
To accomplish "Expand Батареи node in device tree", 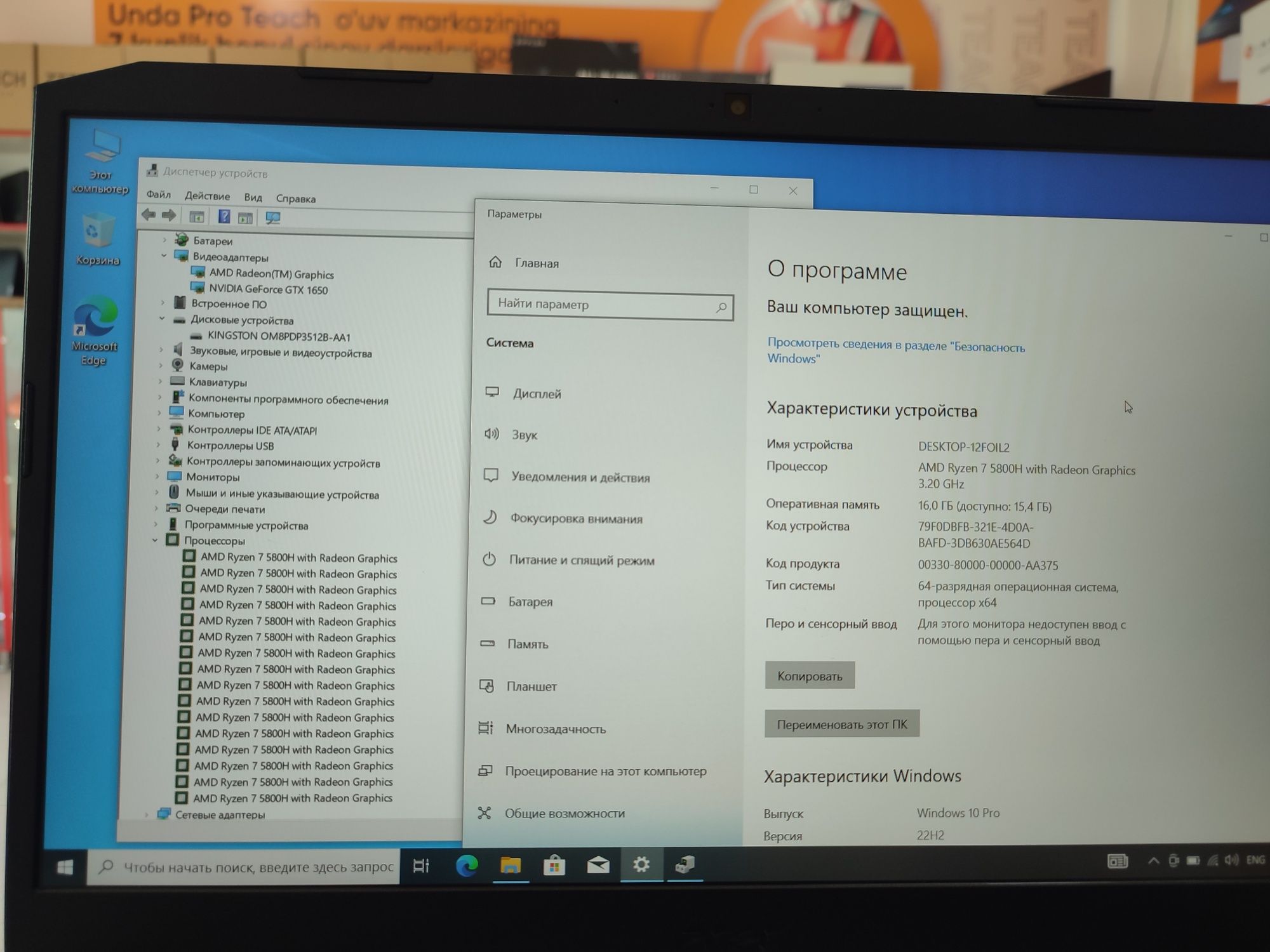I will tap(164, 240).
